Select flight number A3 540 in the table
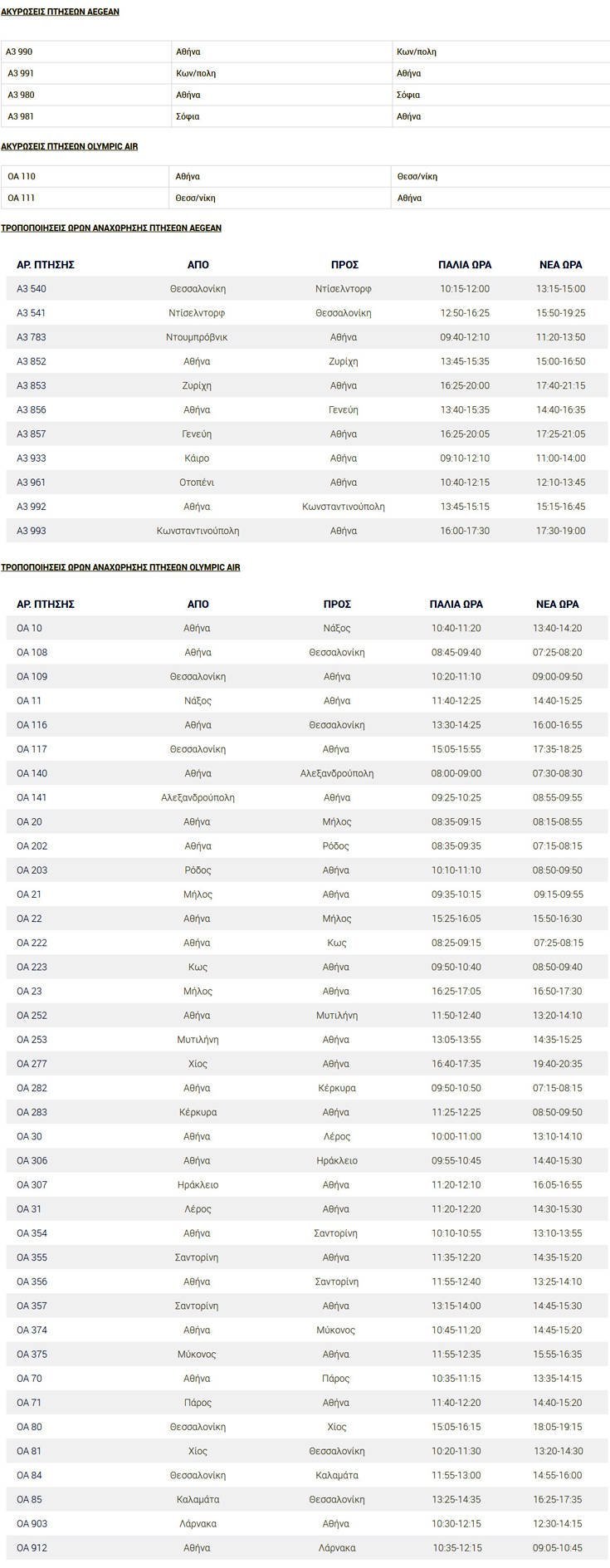Viewport: 610px width, 1568px height. (32, 289)
